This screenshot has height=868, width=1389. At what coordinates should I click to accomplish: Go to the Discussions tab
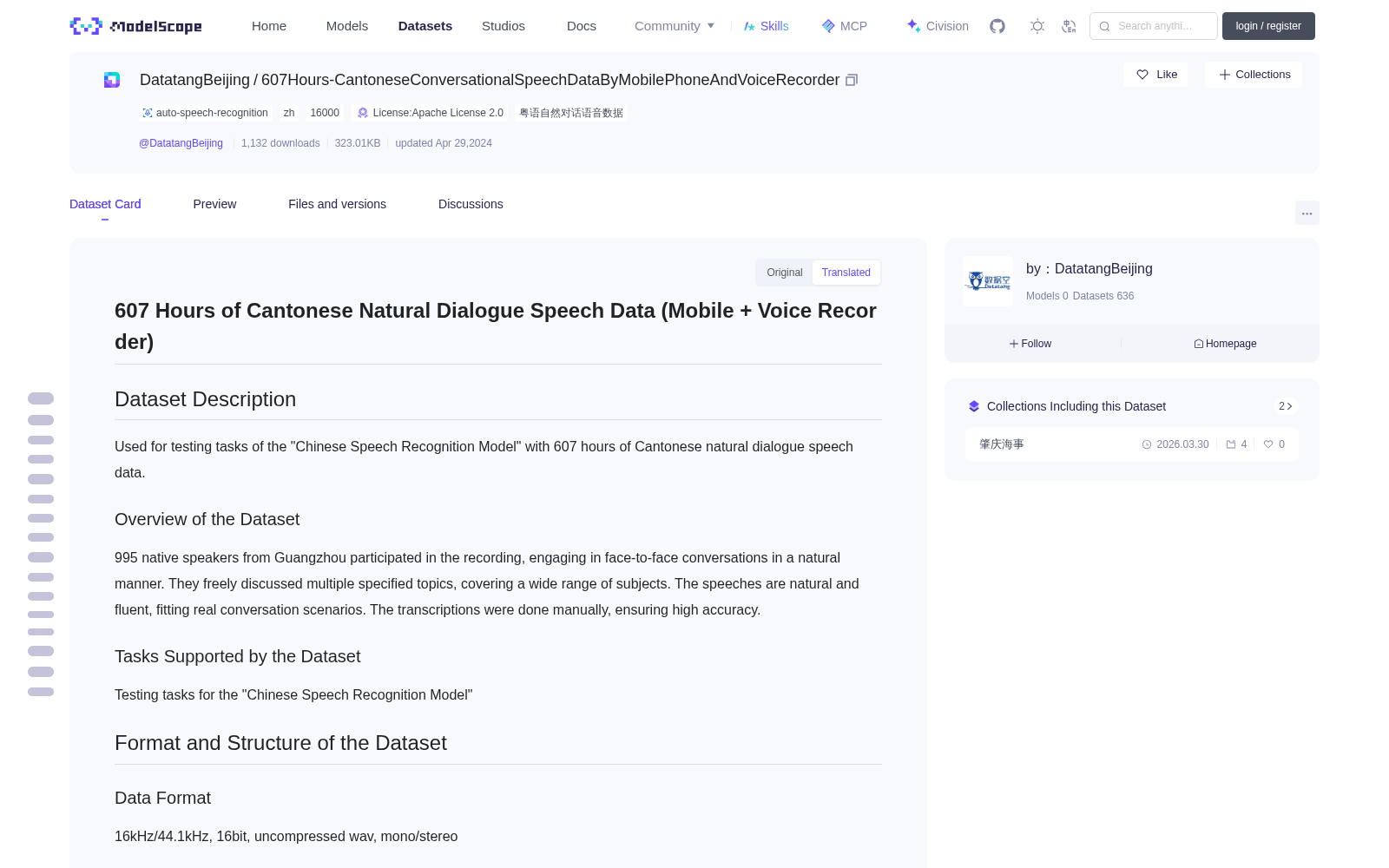tap(471, 204)
